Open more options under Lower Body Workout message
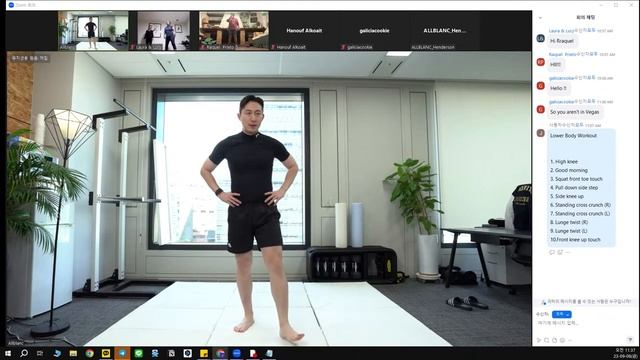This screenshot has height=360, width=640. 567,252
